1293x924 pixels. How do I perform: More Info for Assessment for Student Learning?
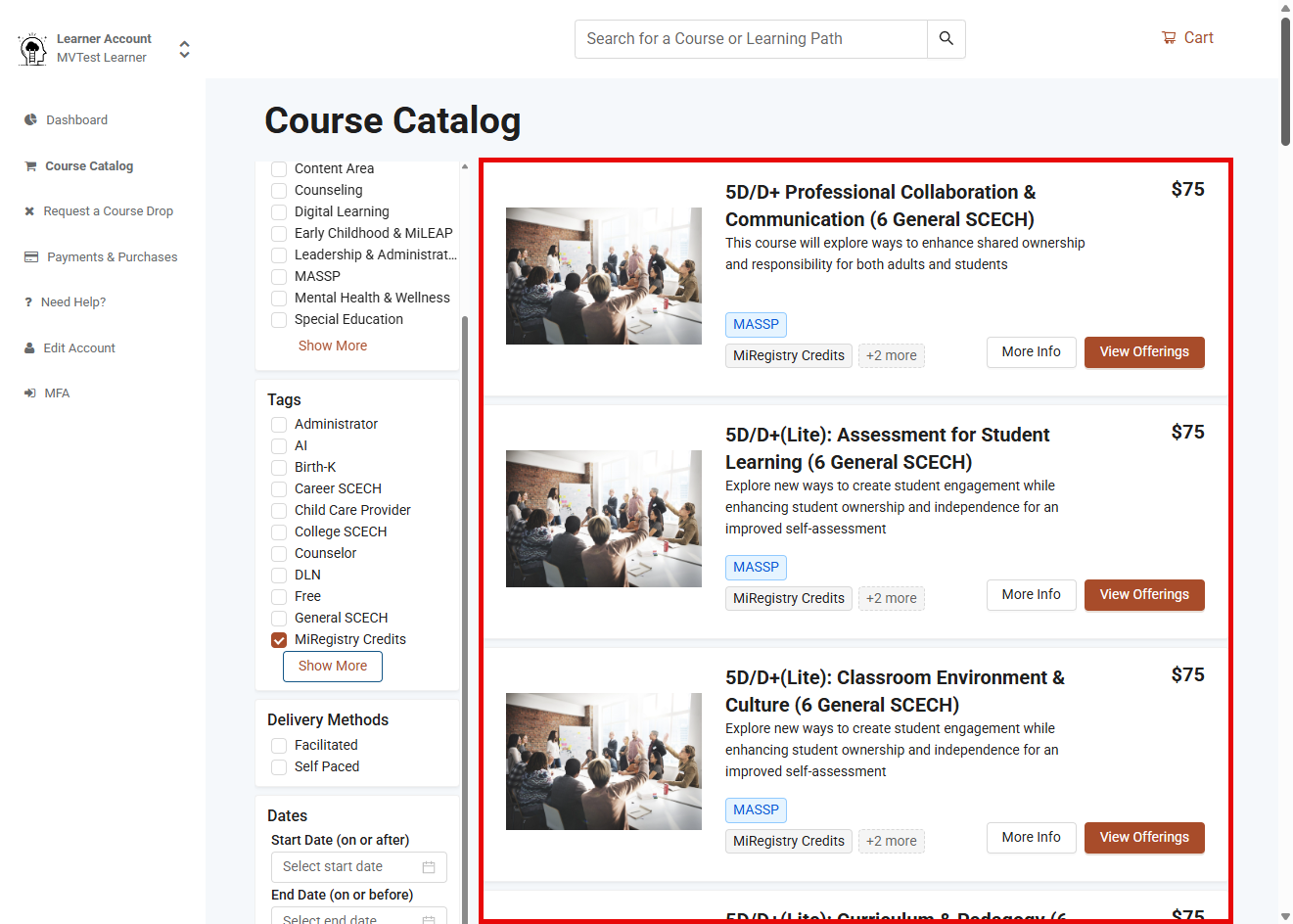coord(1031,595)
